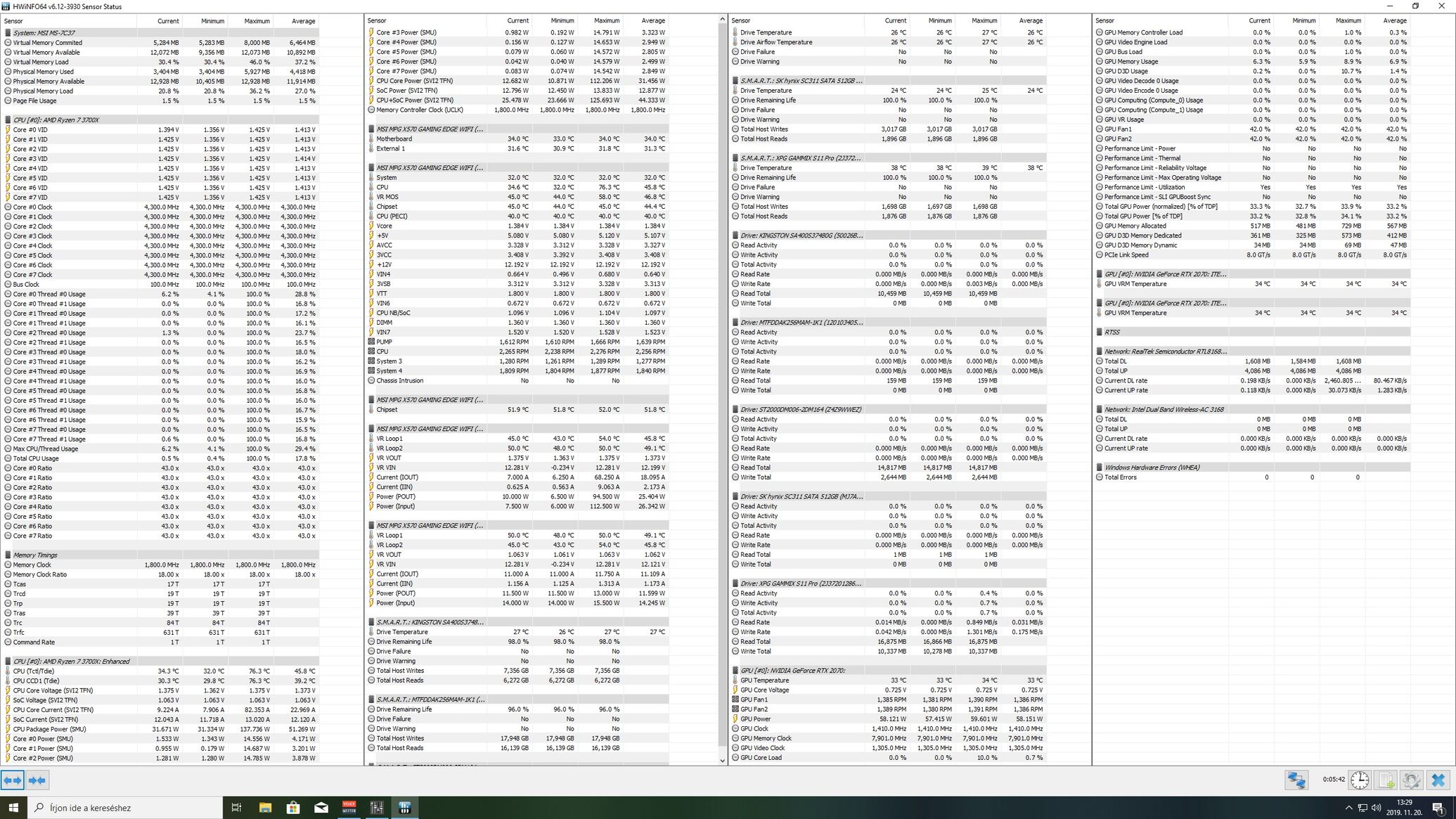
Task: Click the chip icon beside CPU [#0]: AMD Ryzen 7 3700X header
Action: coord(8,120)
